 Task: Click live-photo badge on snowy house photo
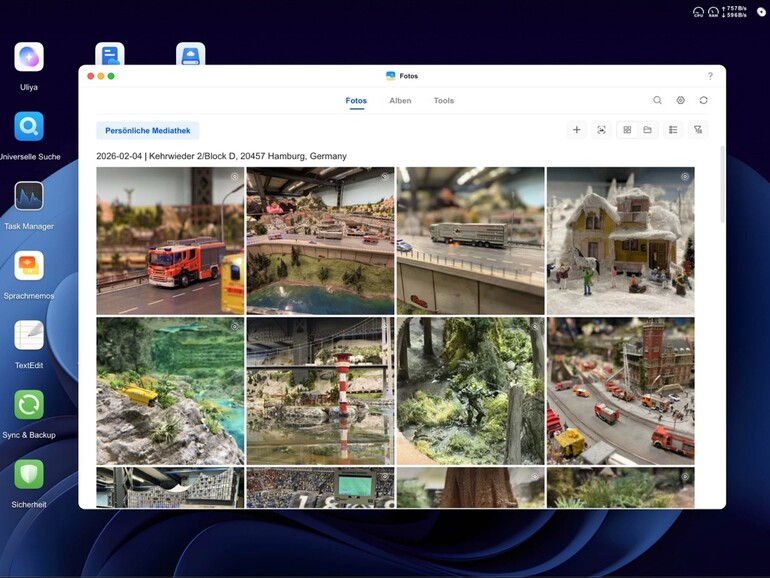pyautogui.click(x=685, y=177)
